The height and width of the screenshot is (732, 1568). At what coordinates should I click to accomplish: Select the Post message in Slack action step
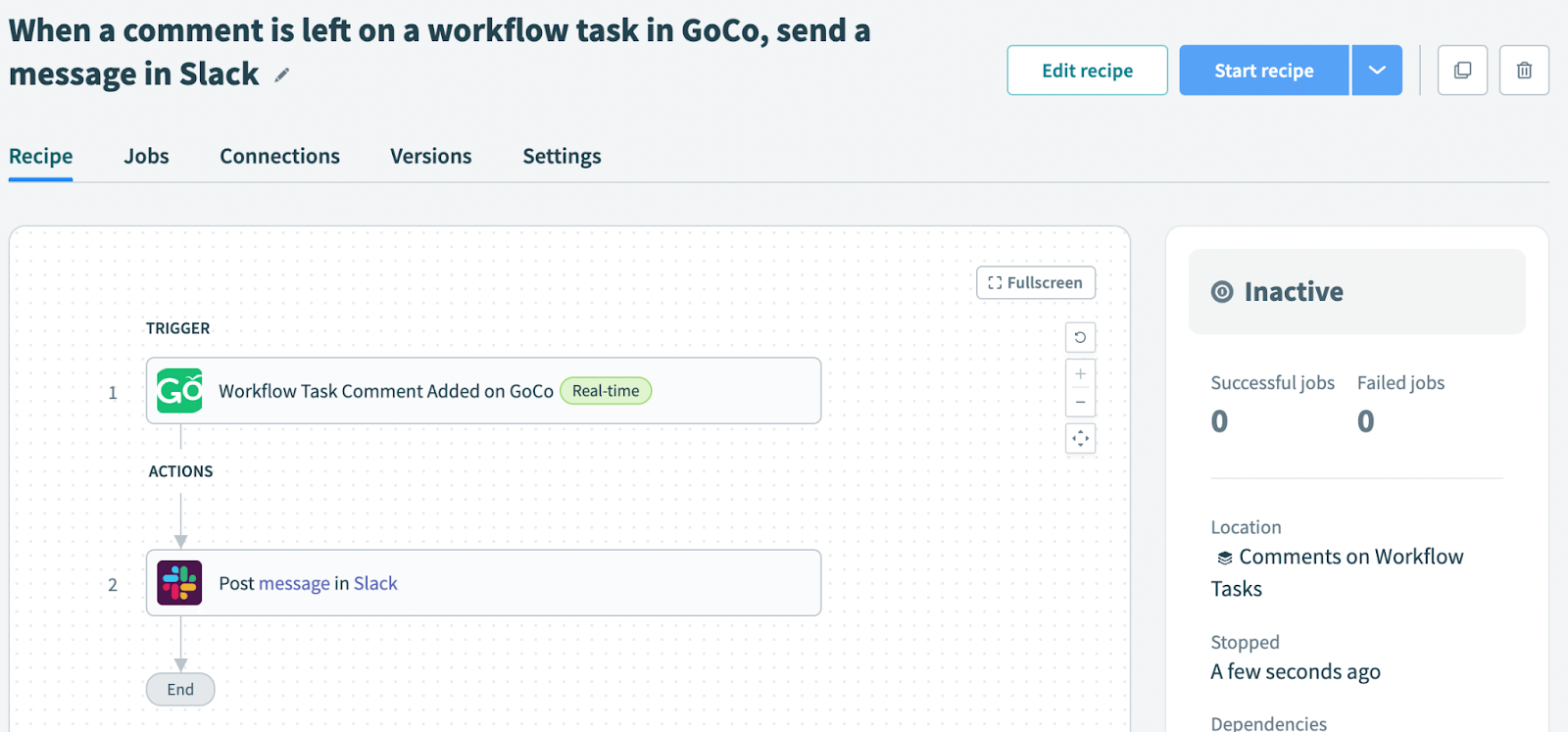(483, 583)
